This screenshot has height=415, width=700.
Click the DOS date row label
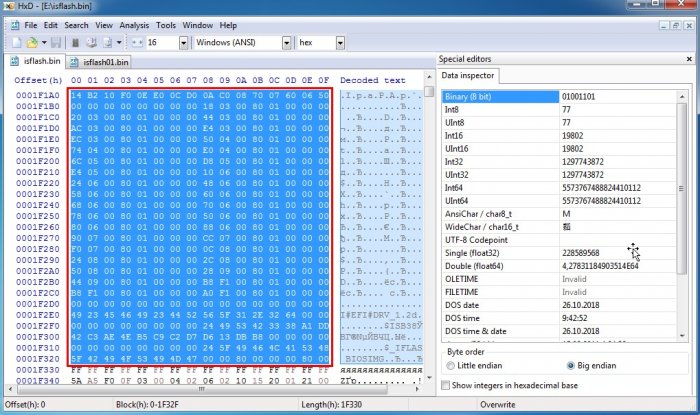coord(462,305)
